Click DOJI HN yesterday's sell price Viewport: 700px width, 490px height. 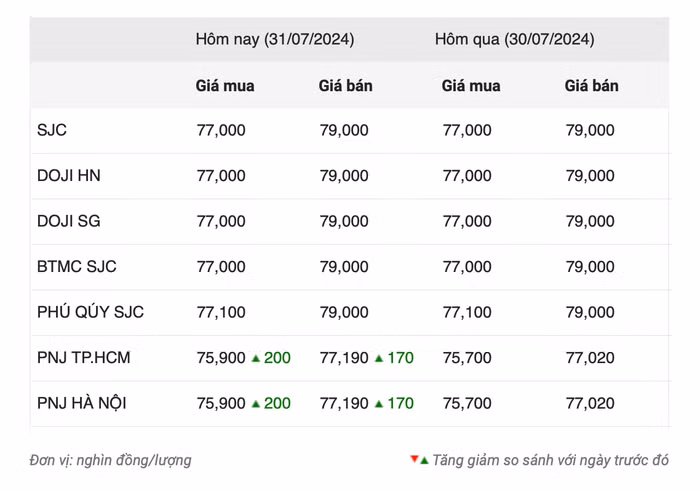590,176
